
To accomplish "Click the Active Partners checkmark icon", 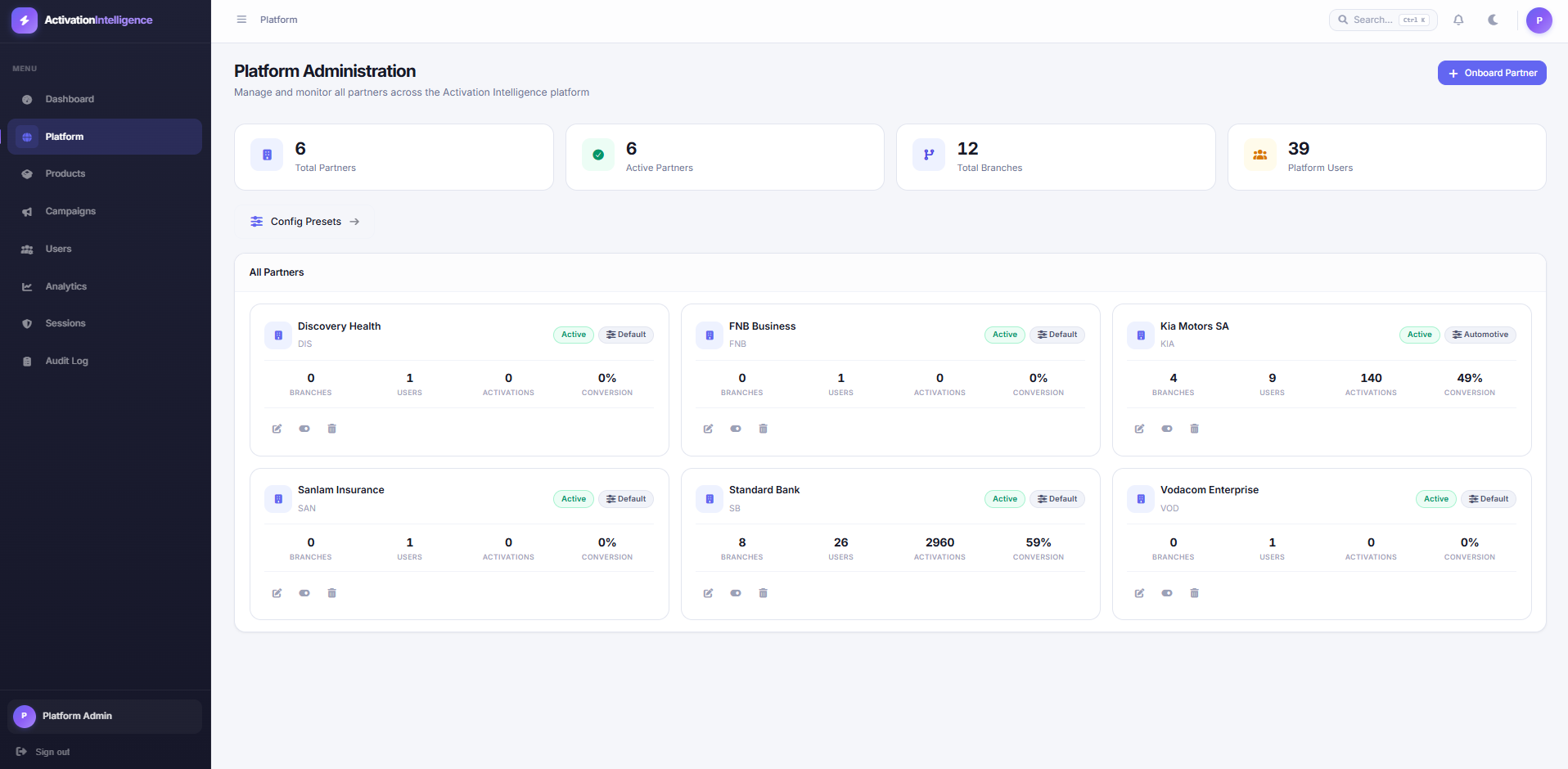I will click(598, 155).
